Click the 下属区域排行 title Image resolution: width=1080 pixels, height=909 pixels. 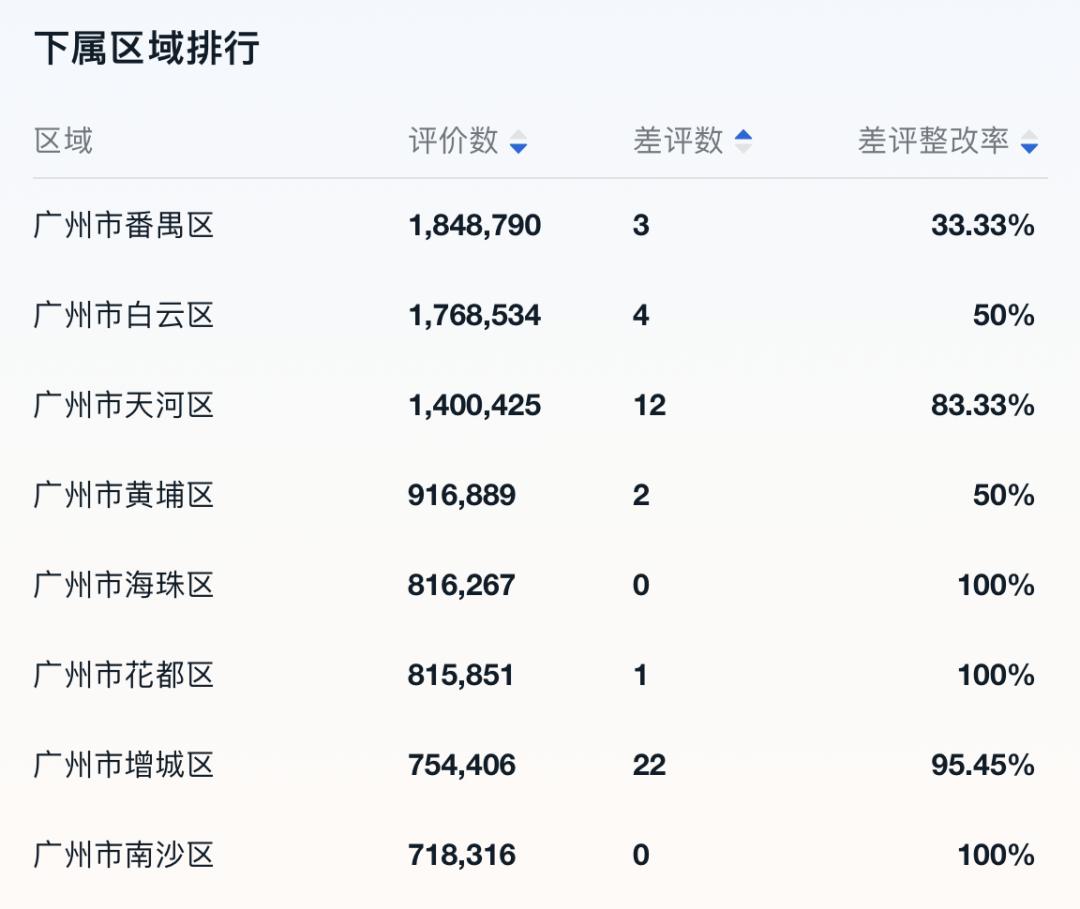click(x=147, y=48)
